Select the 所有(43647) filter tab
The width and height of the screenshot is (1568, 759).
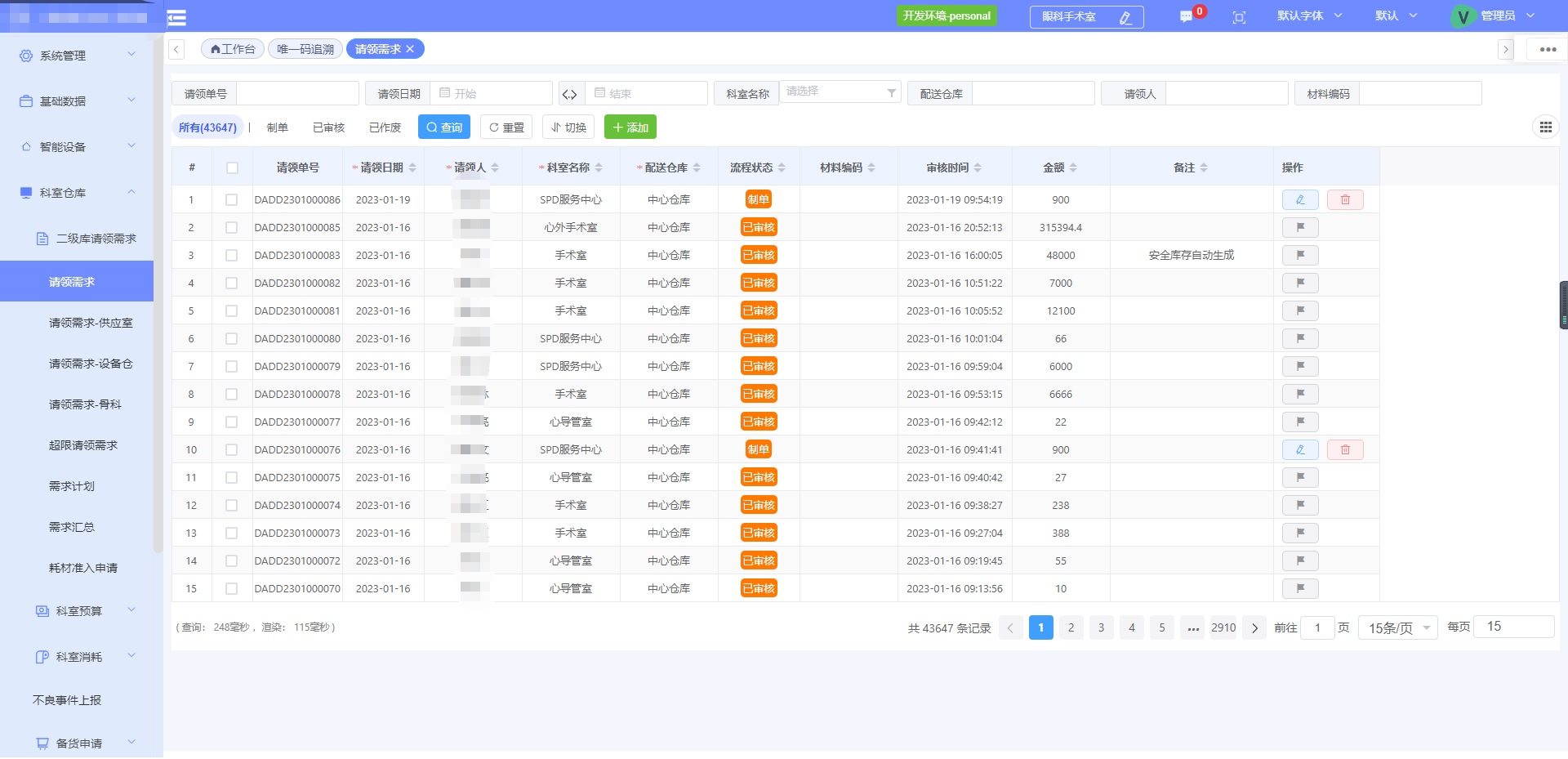pos(207,127)
